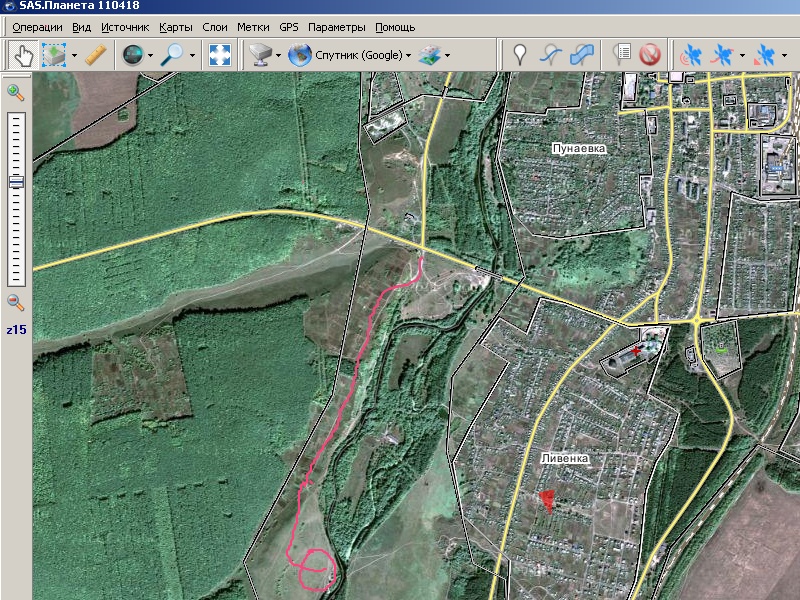The height and width of the screenshot is (600, 800).
Task: Click the zoom level slider handle
Action: pyautogui.click(x=16, y=182)
